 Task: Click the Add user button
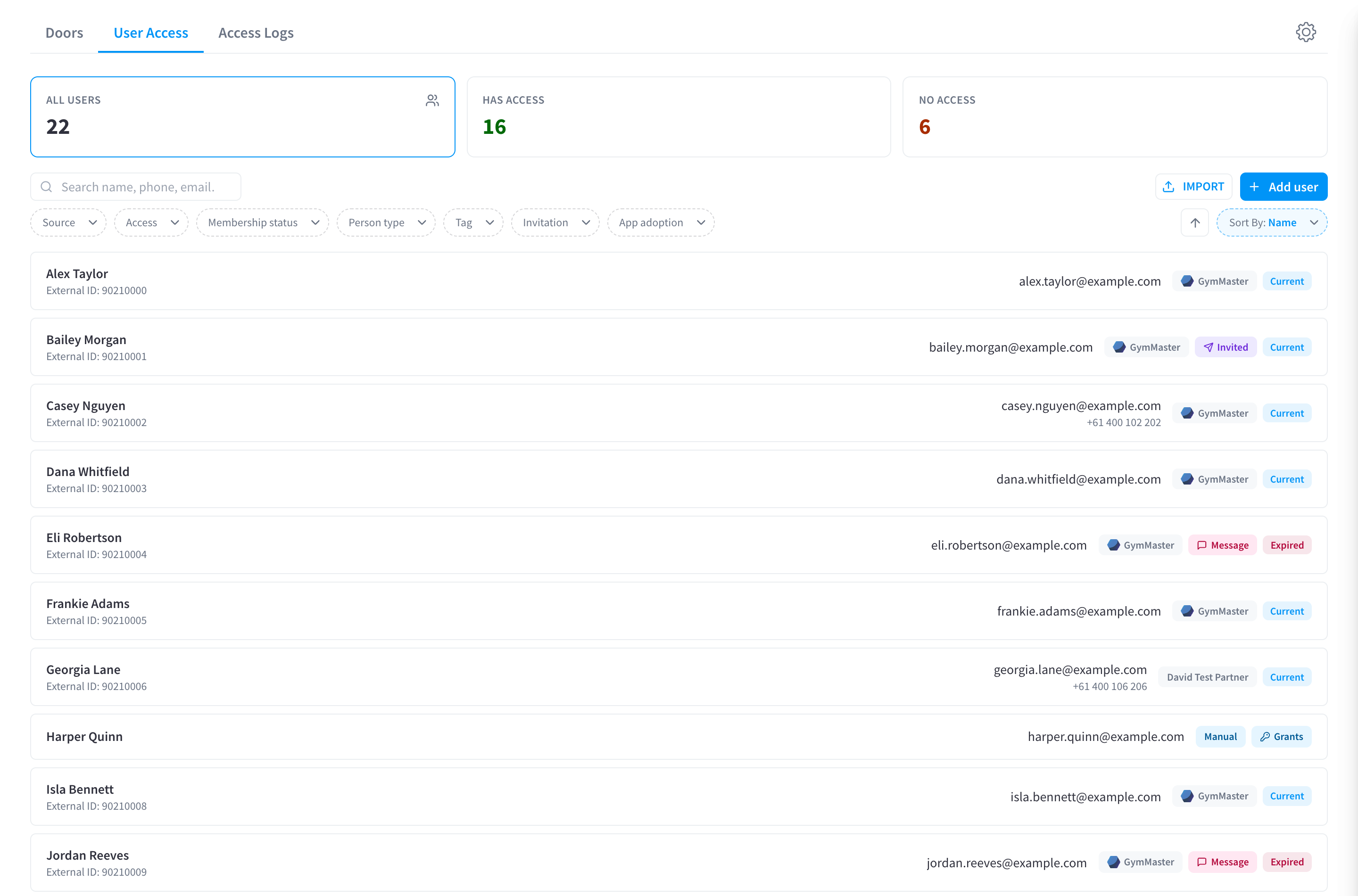click(1283, 187)
